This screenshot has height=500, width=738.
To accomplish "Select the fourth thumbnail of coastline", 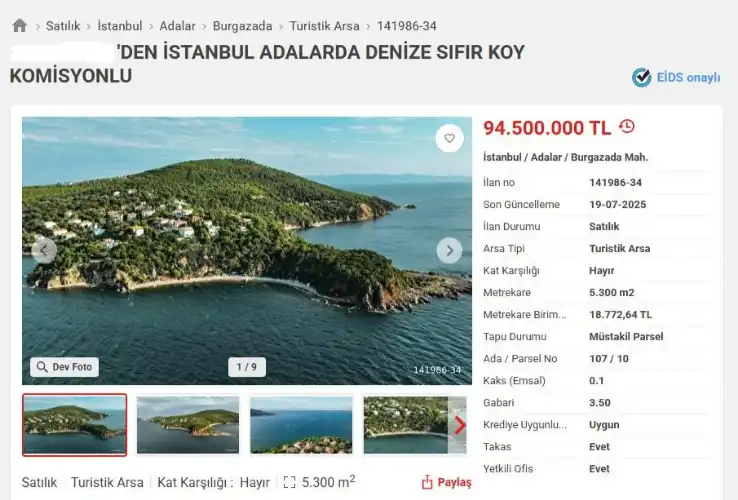I will (406, 425).
